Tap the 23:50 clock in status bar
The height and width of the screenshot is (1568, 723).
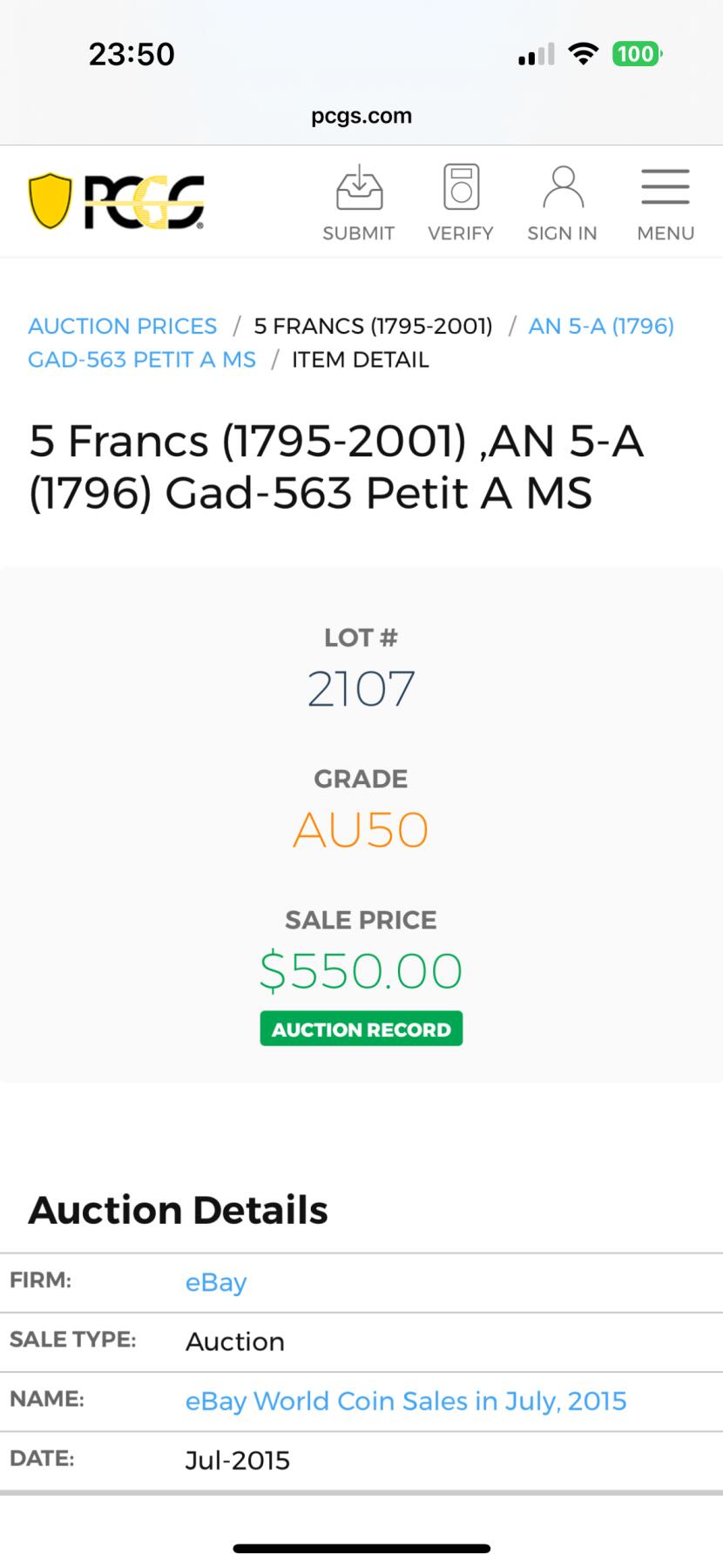(132, 54)
